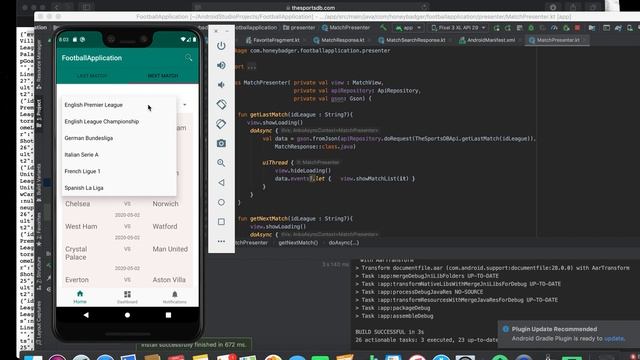Click Task :app:assembleDebug output line
This screenshot has width=640, height=360.
click(394, 316)
